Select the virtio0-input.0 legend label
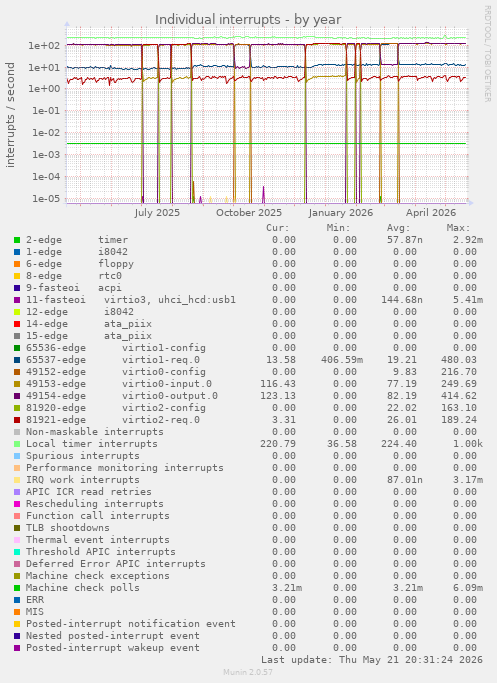497x683 pixels. [x=167, y=384]
